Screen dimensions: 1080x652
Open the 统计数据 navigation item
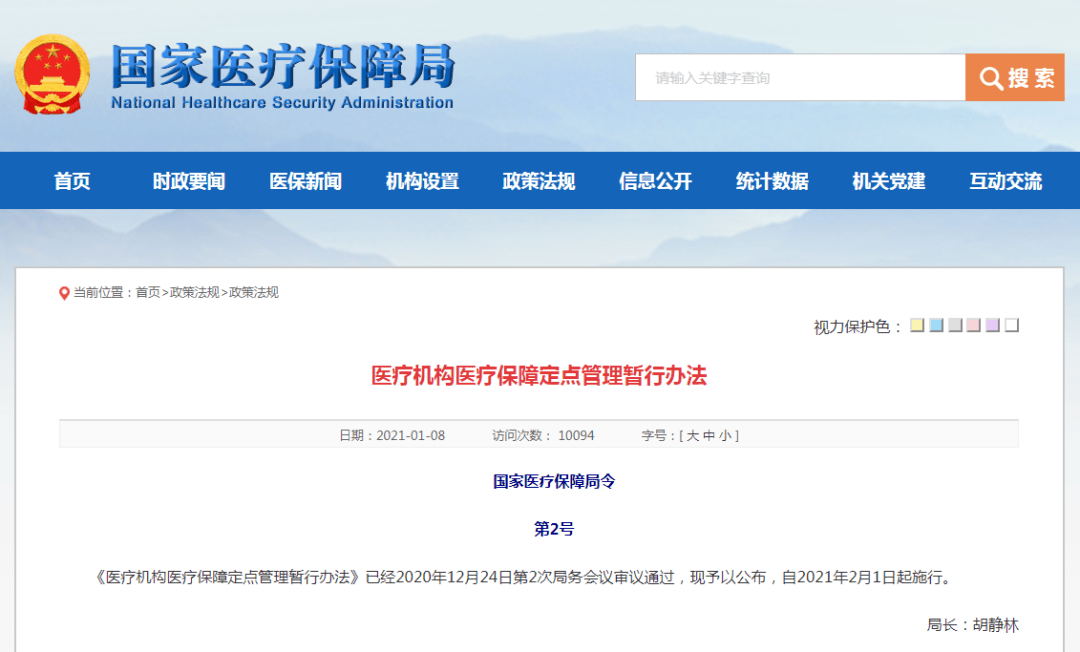click(772, 181)
